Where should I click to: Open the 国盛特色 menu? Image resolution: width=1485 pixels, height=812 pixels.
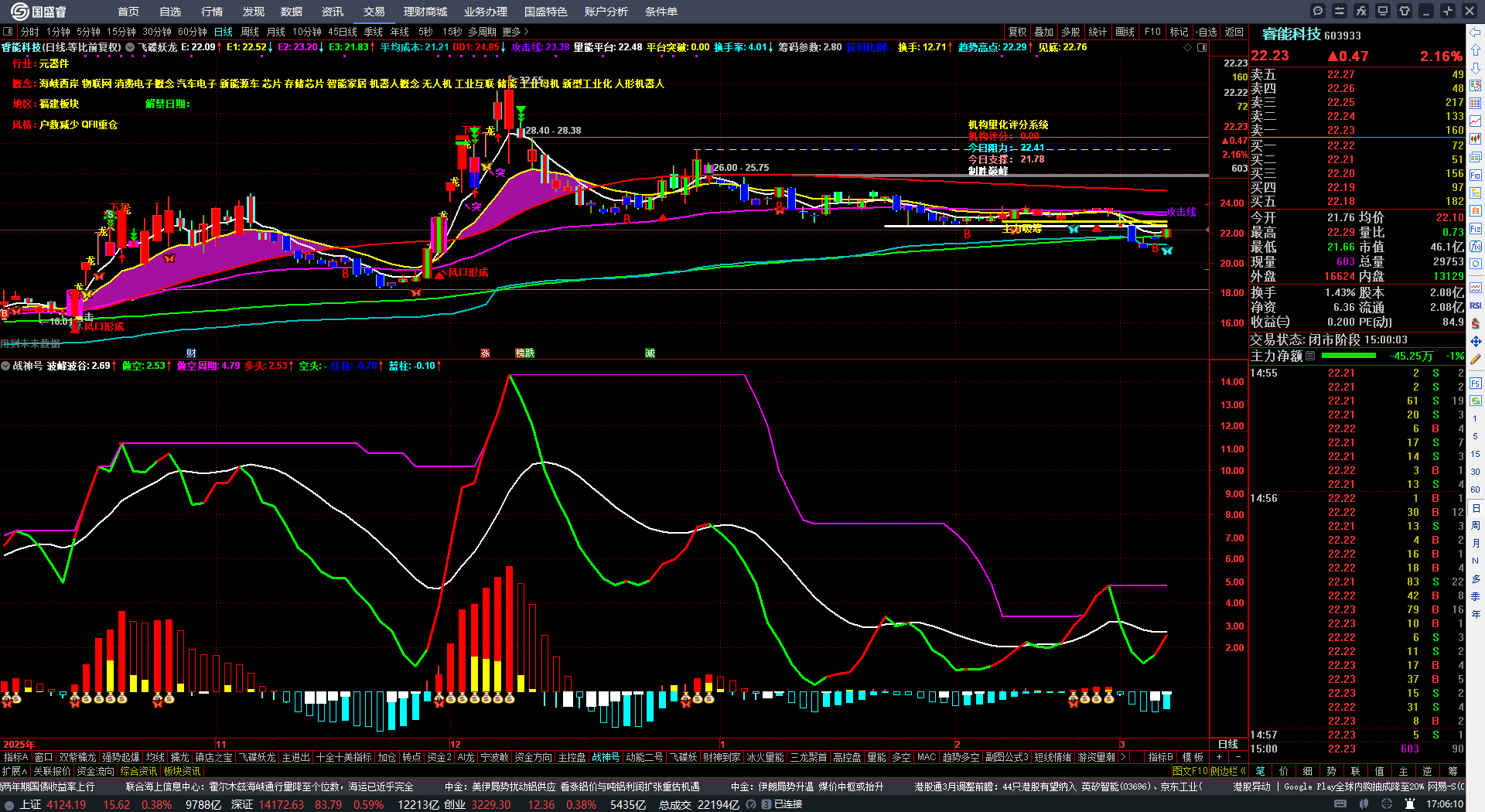(x=546, y=12)
